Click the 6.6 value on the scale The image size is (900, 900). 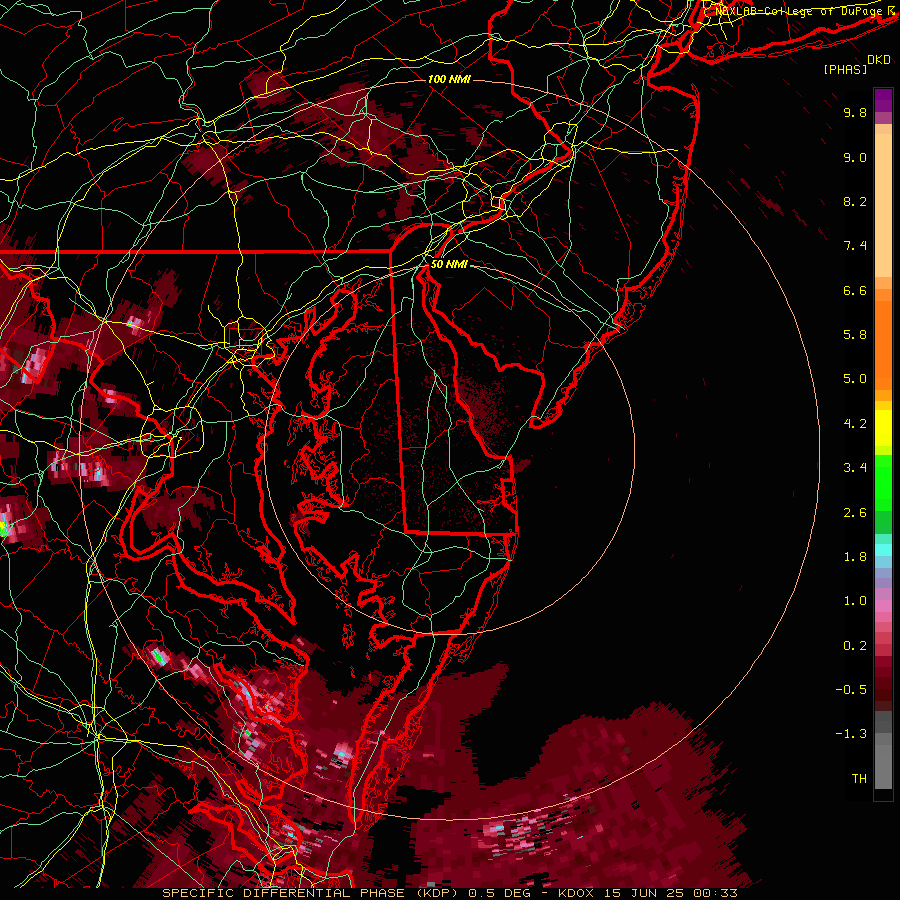(855, 290)
